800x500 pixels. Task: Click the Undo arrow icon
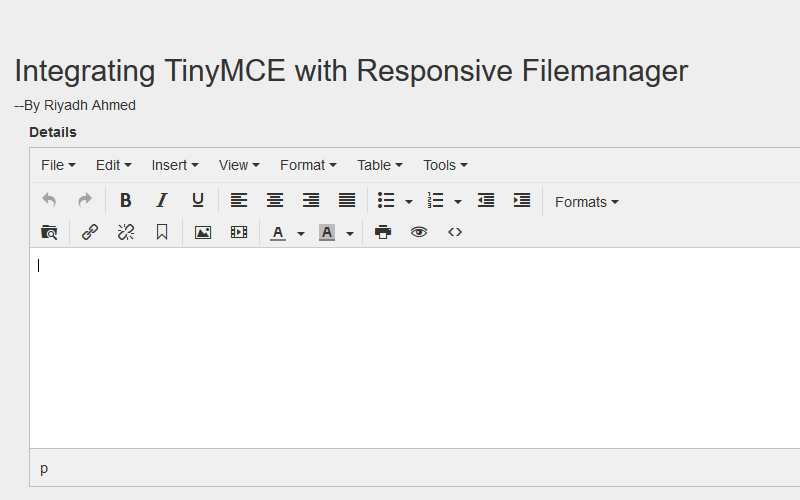[49, 201]
